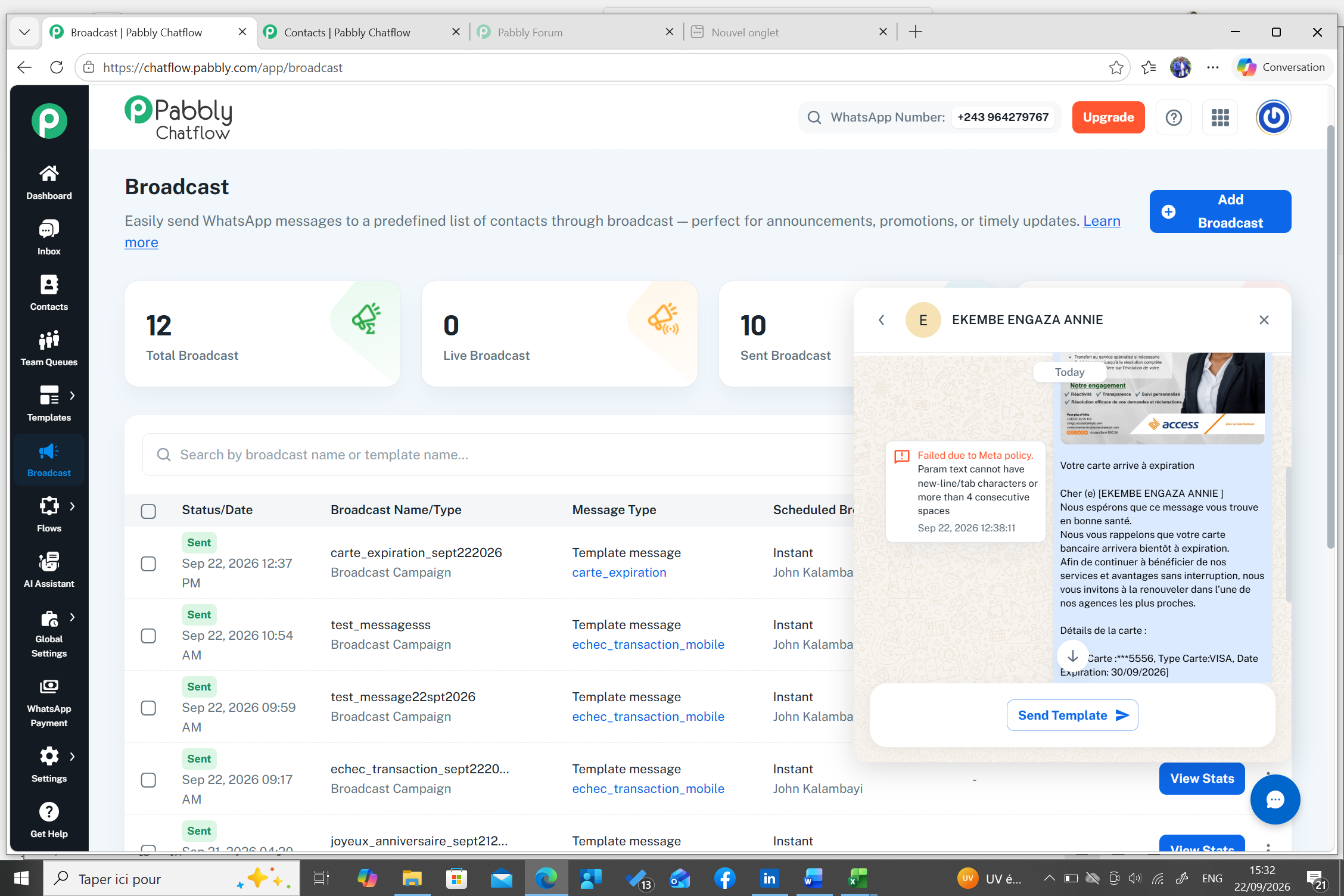Open the Inbox in the sidebar
The height and width of the screenshot is (896, 1344).
(x=49, y=238)
